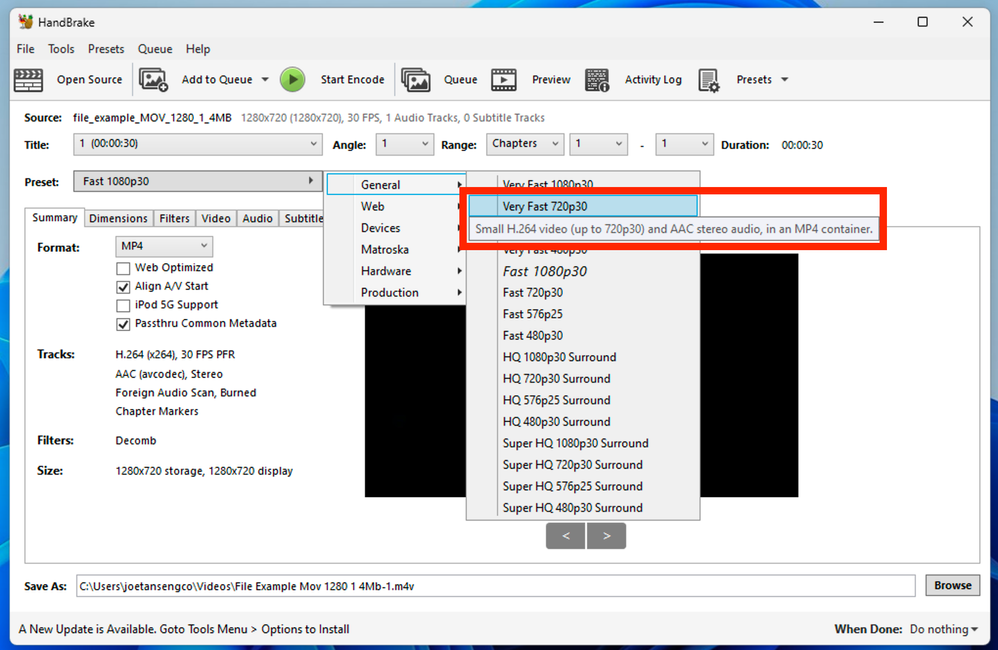998x650 pixels.
Task: Choose the Fast 1080p30 preset in list
Action: pyautogui.click(x=583, y=271)
